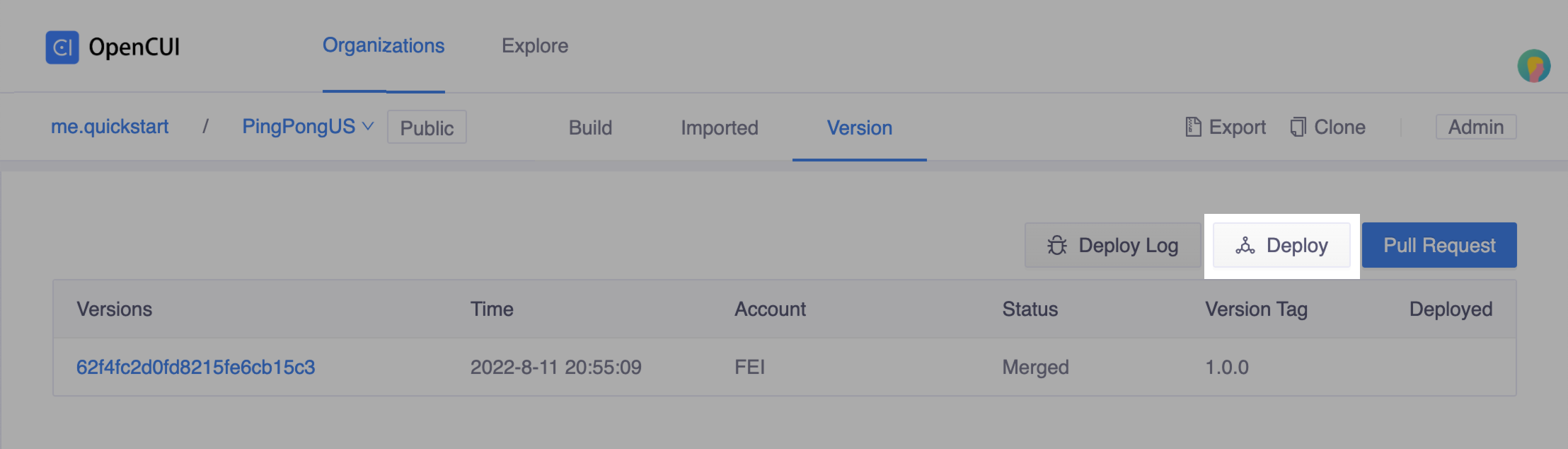Select the Version tab
The height and width of the screenshot is (449, 1568).
(859, 127)
